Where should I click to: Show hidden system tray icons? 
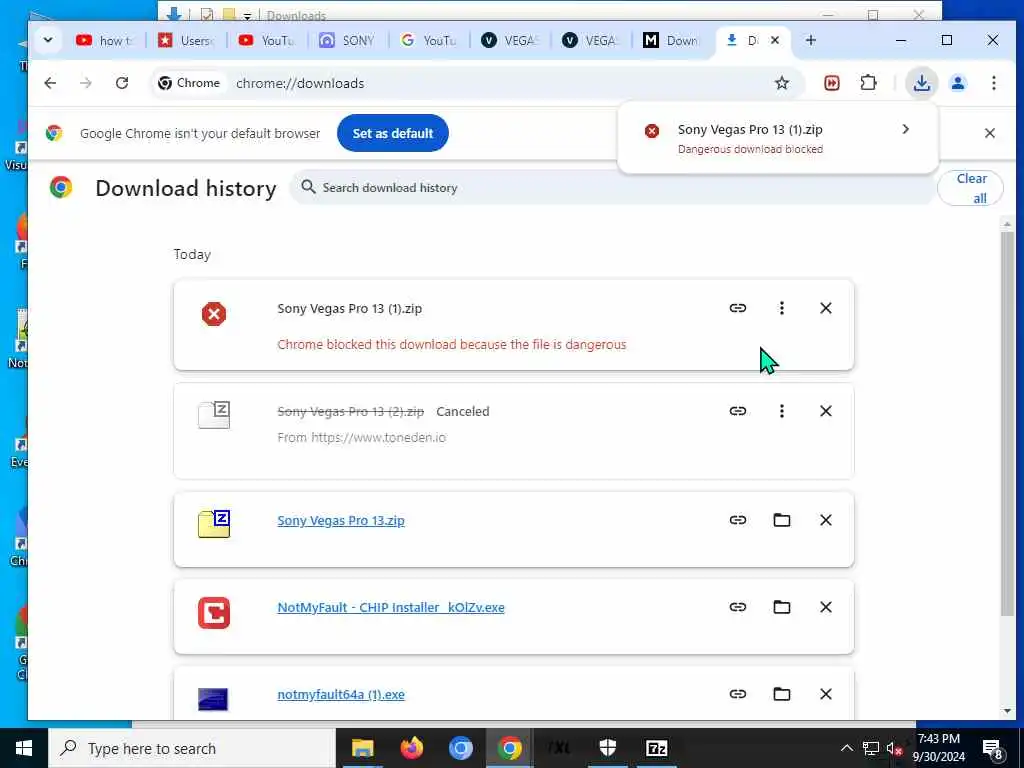click(846, 748)
